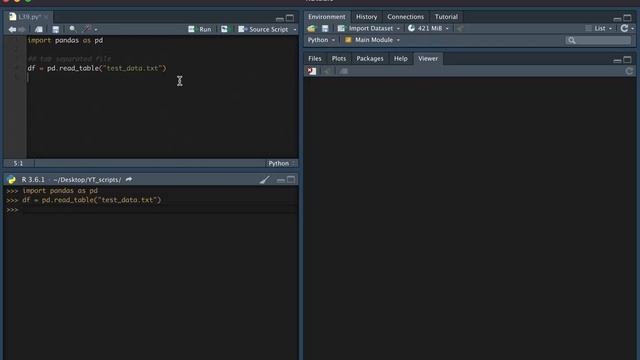This screenshot has width=640, height=360.
Task: Clear the console with the broom icon
Action: click(x=264, y=180)
